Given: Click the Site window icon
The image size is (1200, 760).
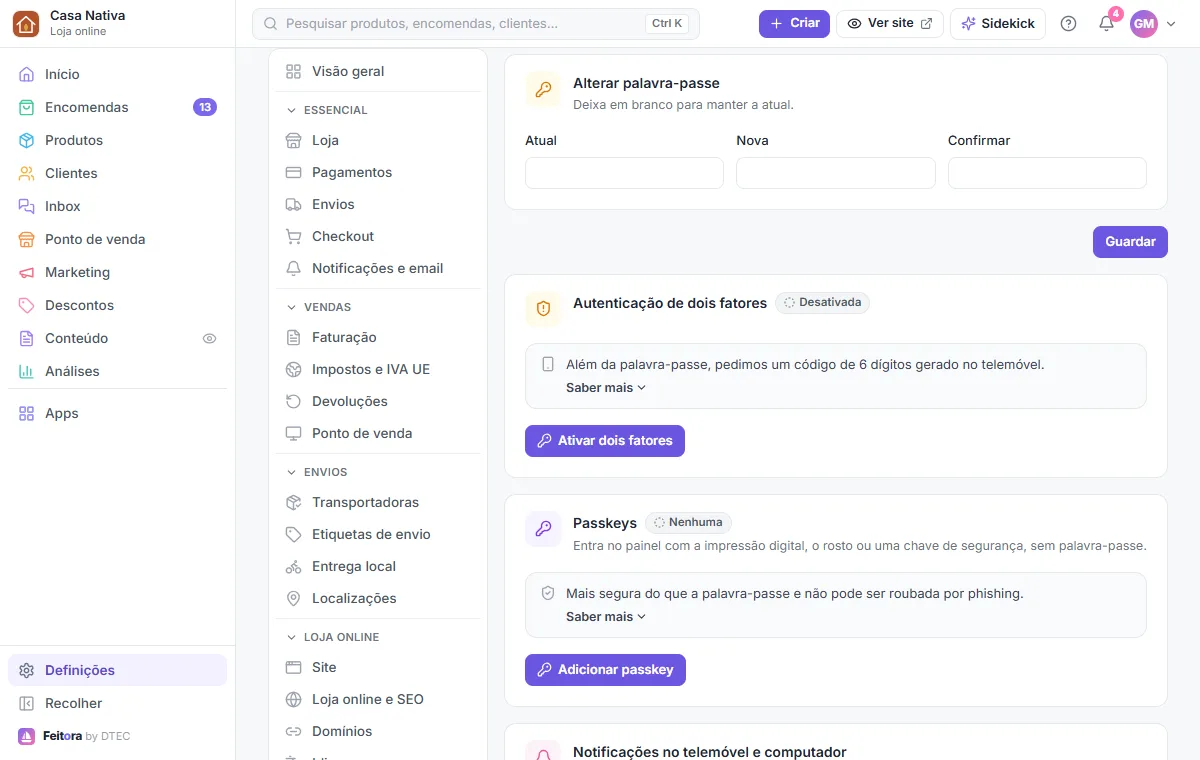Looking at the screenshot, I should coord(293,667).
